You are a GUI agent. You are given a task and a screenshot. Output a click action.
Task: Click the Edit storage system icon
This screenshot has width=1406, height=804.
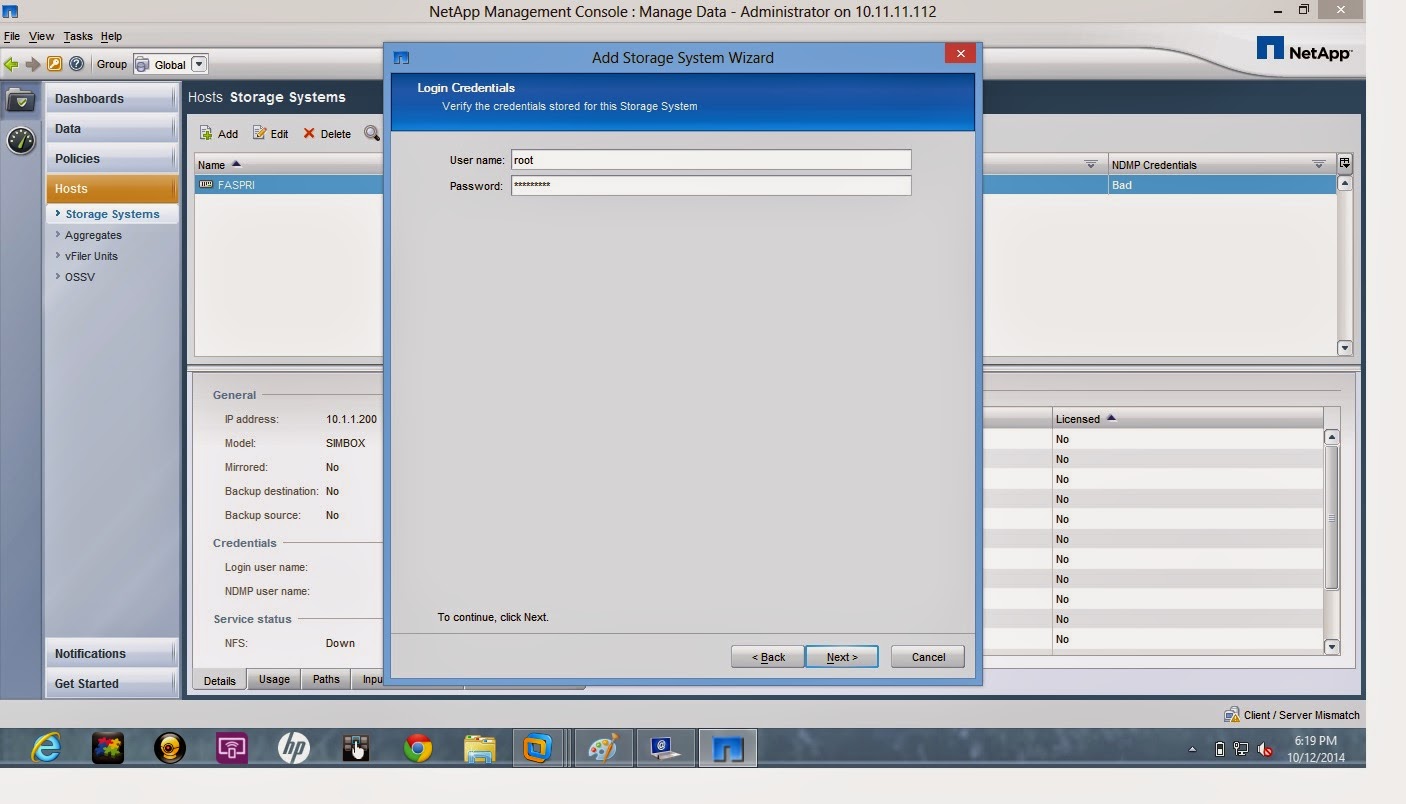click(271, 133)
